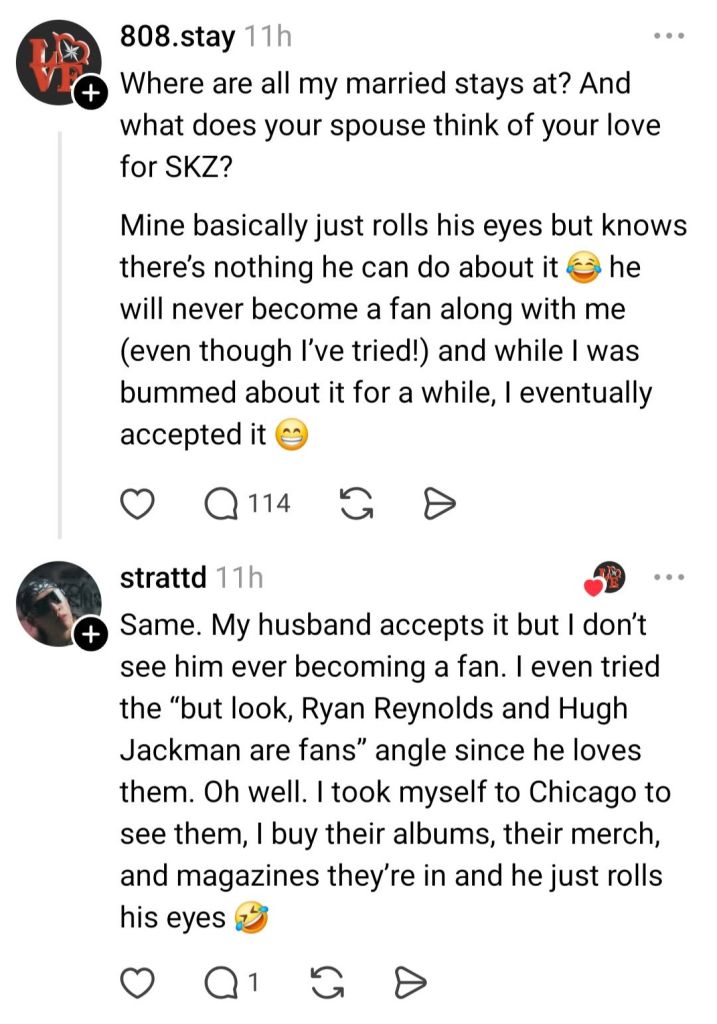Follow 808.stay using the plus badge
Screen dimensions: 717x1024
click(90, 95)
